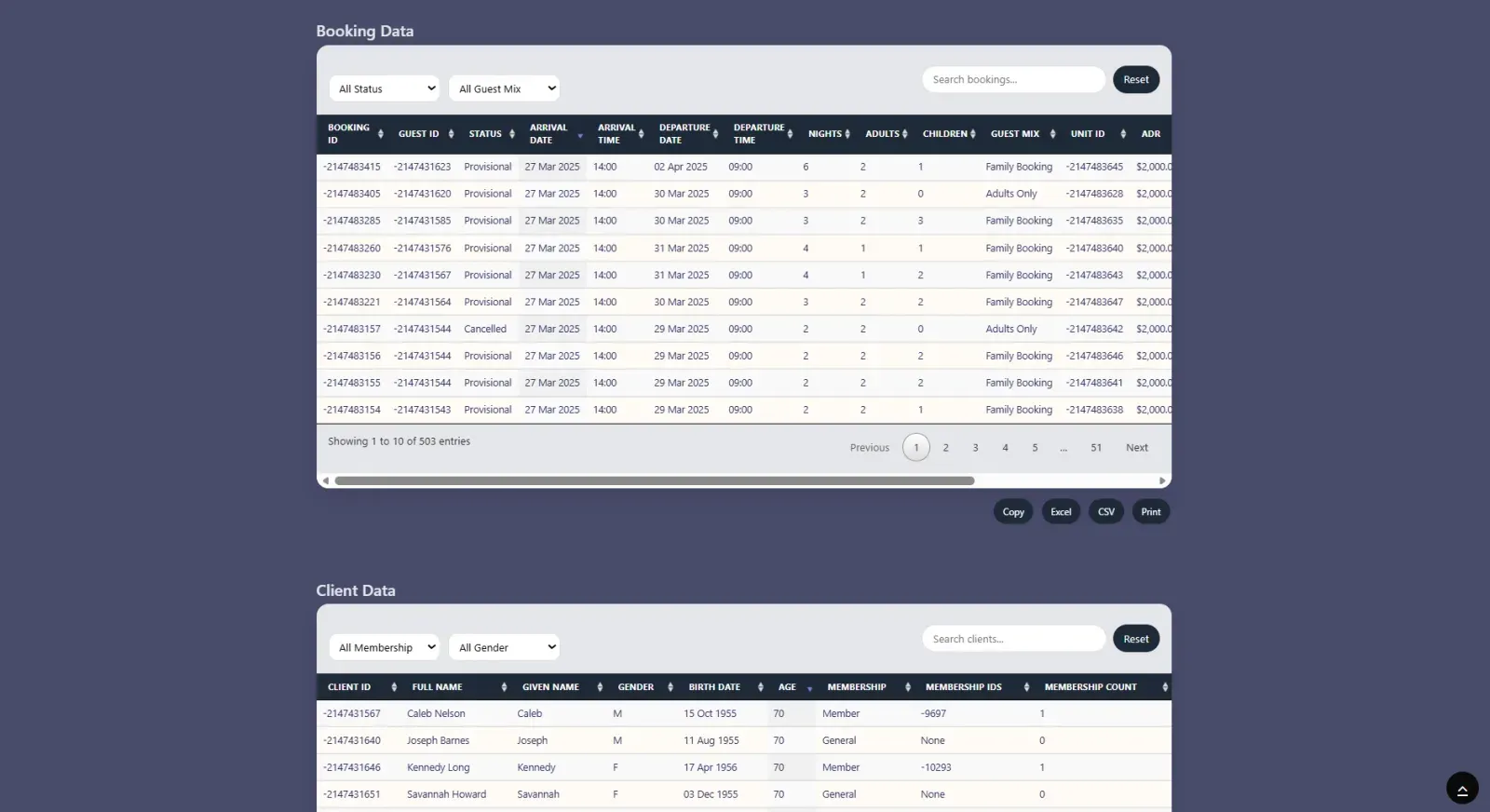Select booking ID -2147483157 Cancelled row

743,329
